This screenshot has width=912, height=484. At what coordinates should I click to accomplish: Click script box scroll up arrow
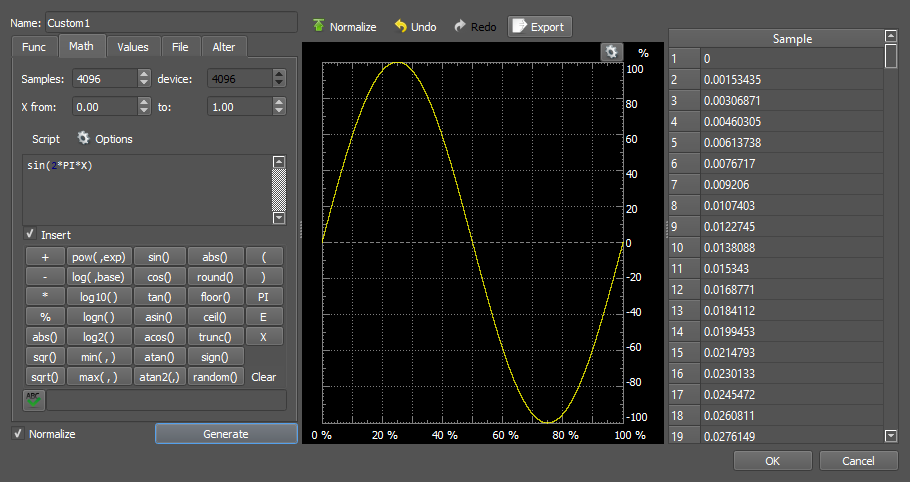click(279, 162)
